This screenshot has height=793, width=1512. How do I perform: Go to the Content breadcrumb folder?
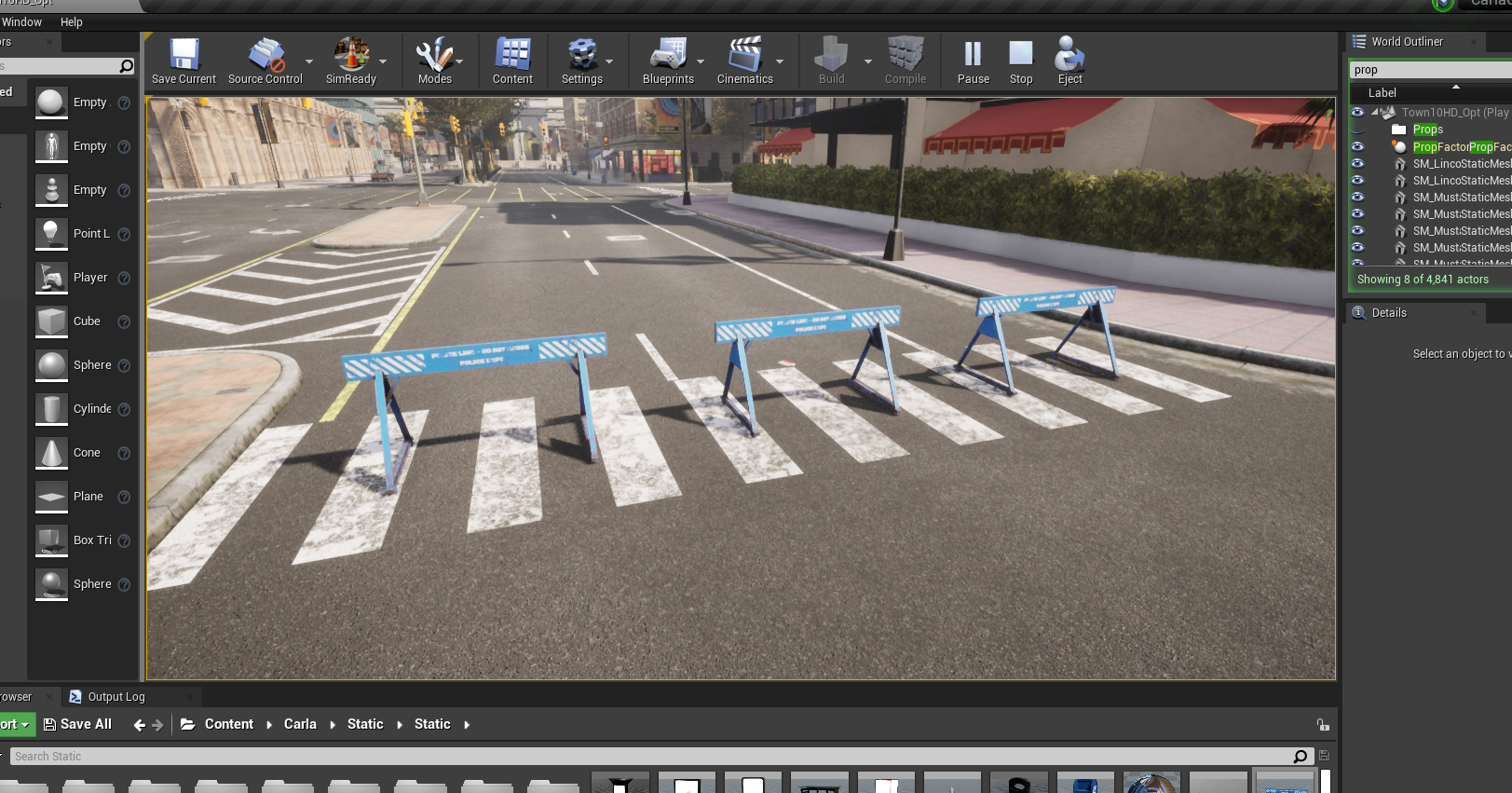[x=228, y=724]
